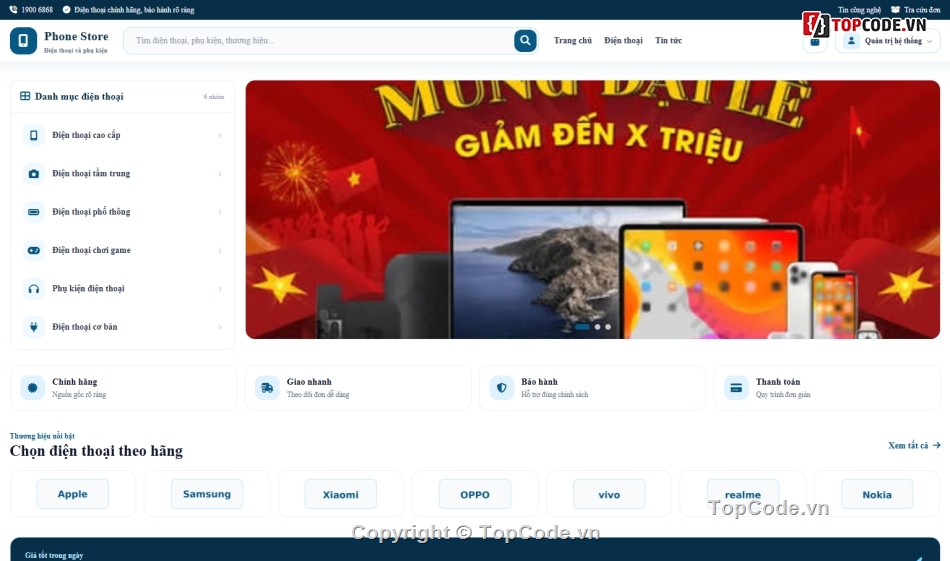Open Tin công nghệ top link
This screenshot has height=561, width=950.
[x=859, y=10]
